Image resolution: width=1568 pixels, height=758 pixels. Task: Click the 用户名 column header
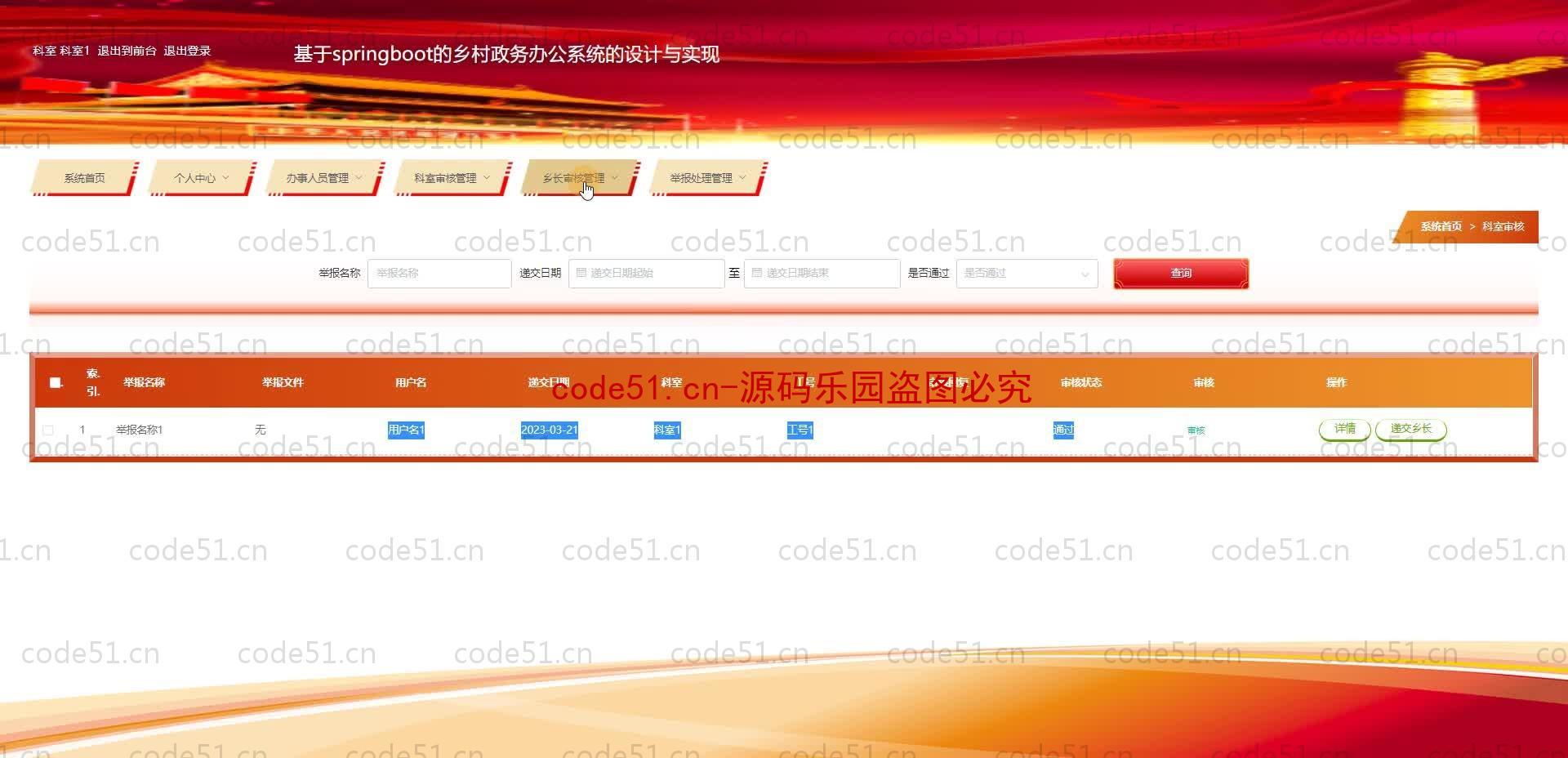coord(411,382)
